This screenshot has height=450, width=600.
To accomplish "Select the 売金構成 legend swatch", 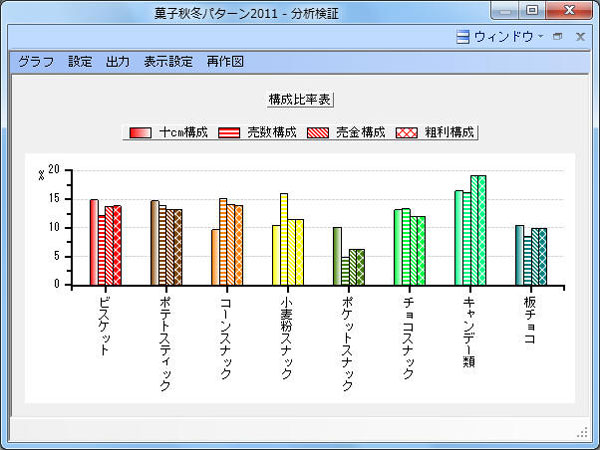I will [x=318, y=133].
